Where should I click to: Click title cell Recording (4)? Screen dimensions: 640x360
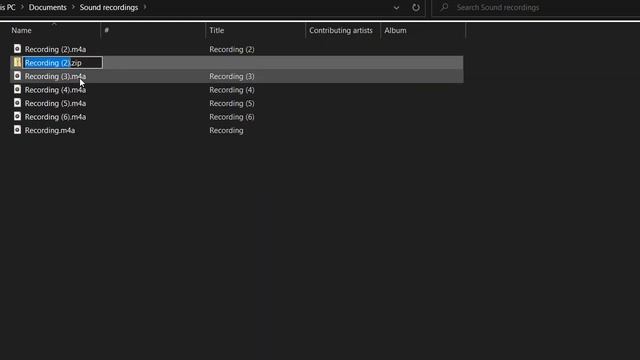tap(231, 89)
